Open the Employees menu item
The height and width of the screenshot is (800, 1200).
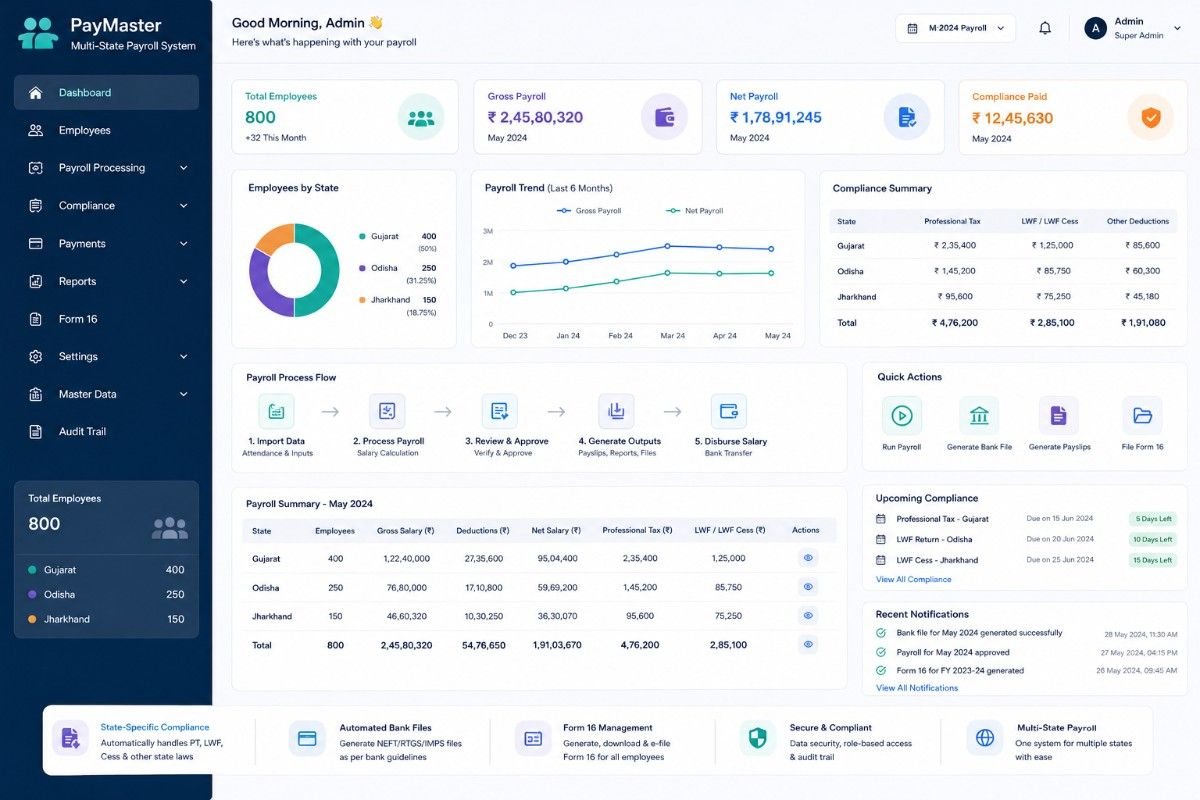tap(106, 131)
